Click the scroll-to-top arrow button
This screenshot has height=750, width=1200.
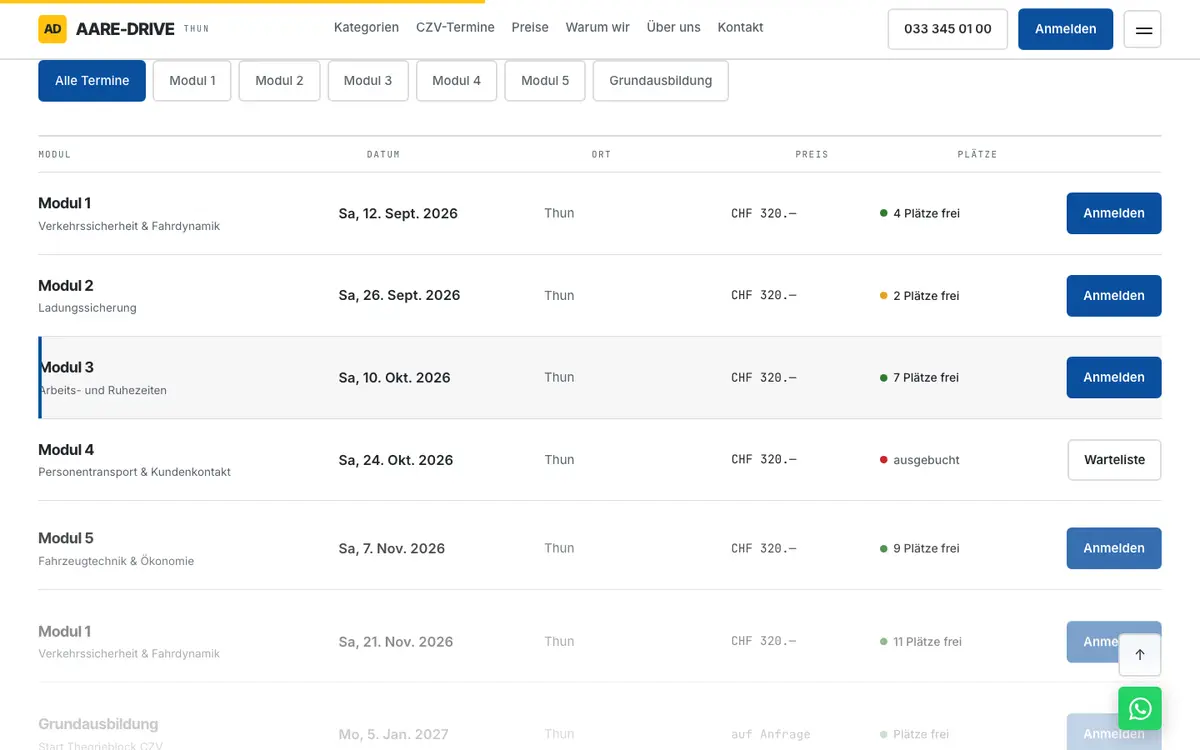point(1140,655)
